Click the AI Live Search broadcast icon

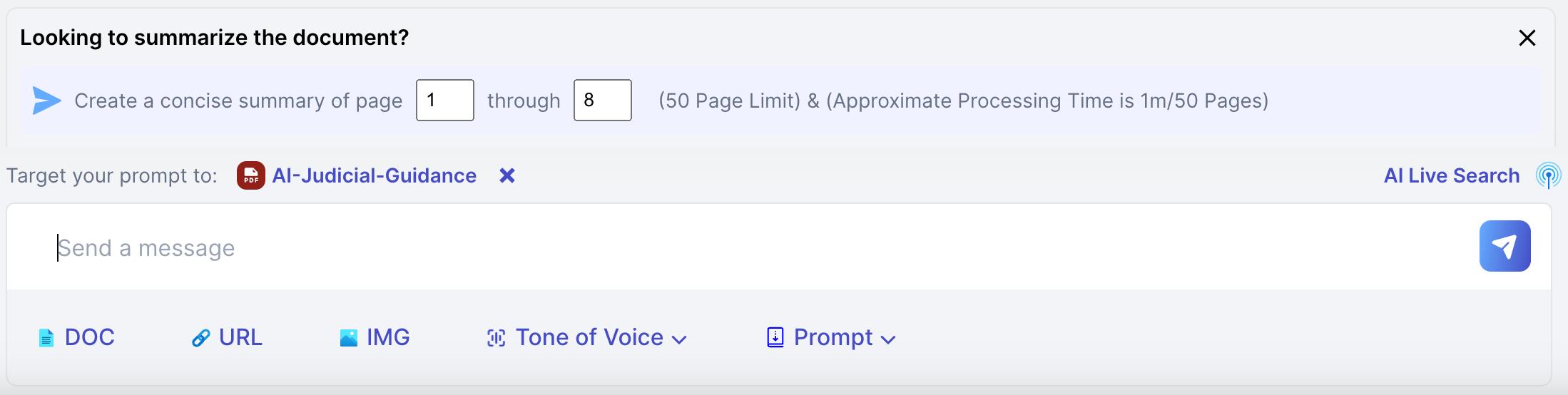pos(1548,175)
